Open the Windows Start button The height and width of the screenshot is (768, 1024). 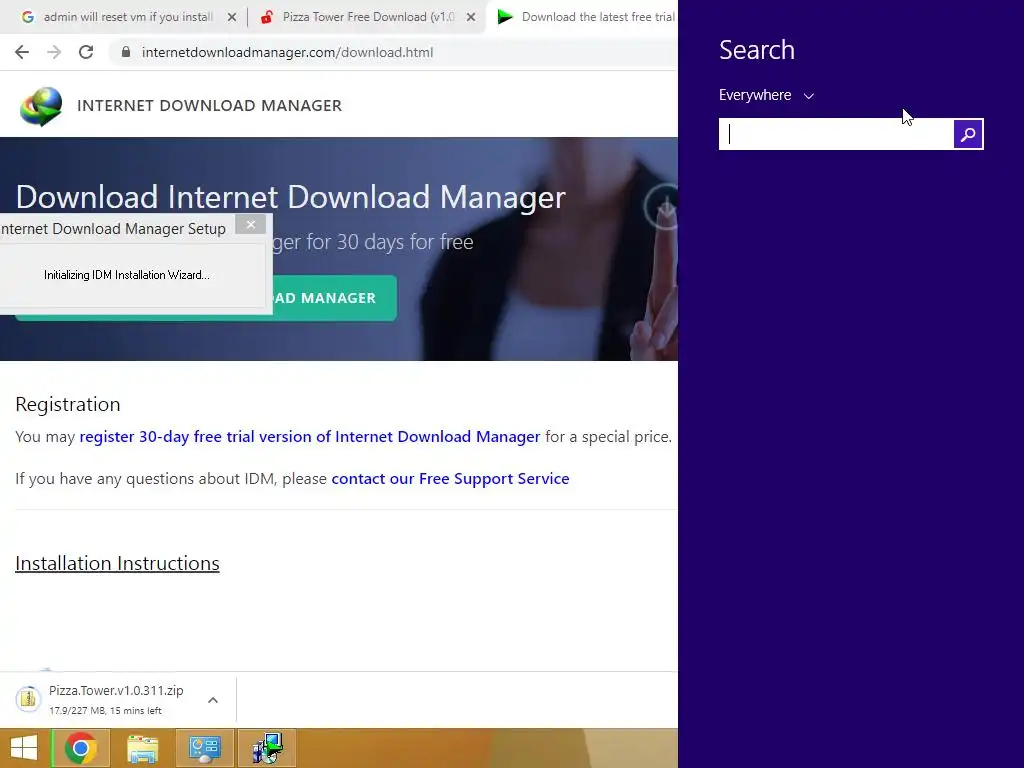point(24,748)
